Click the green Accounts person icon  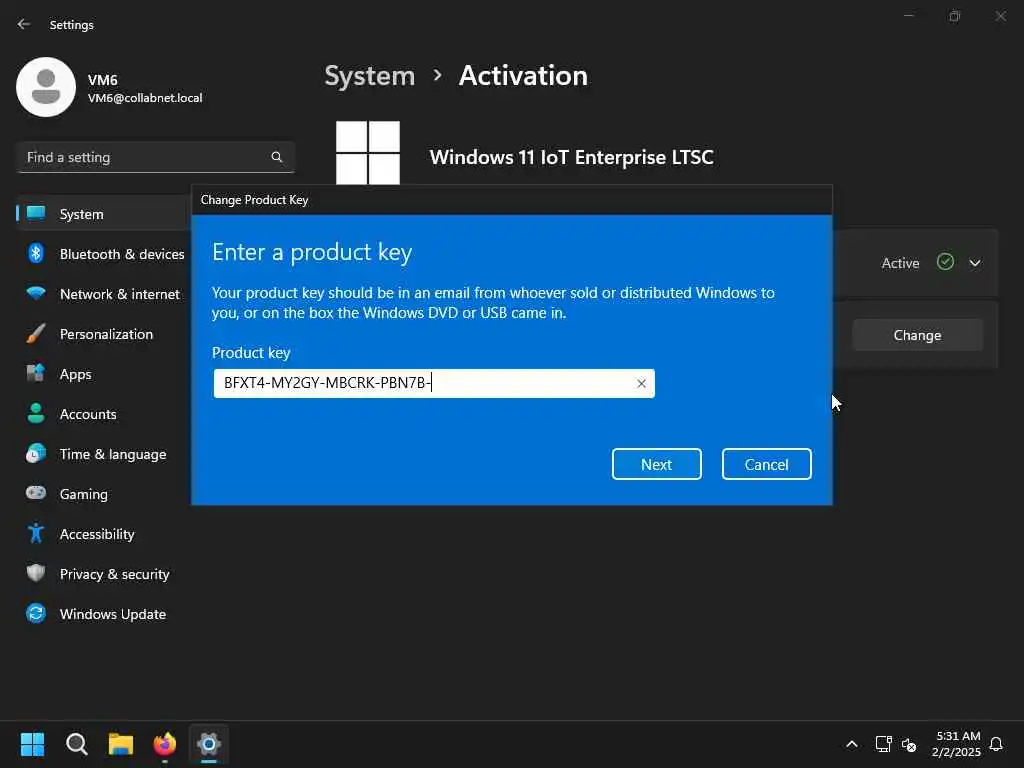[x=36, y=413]
